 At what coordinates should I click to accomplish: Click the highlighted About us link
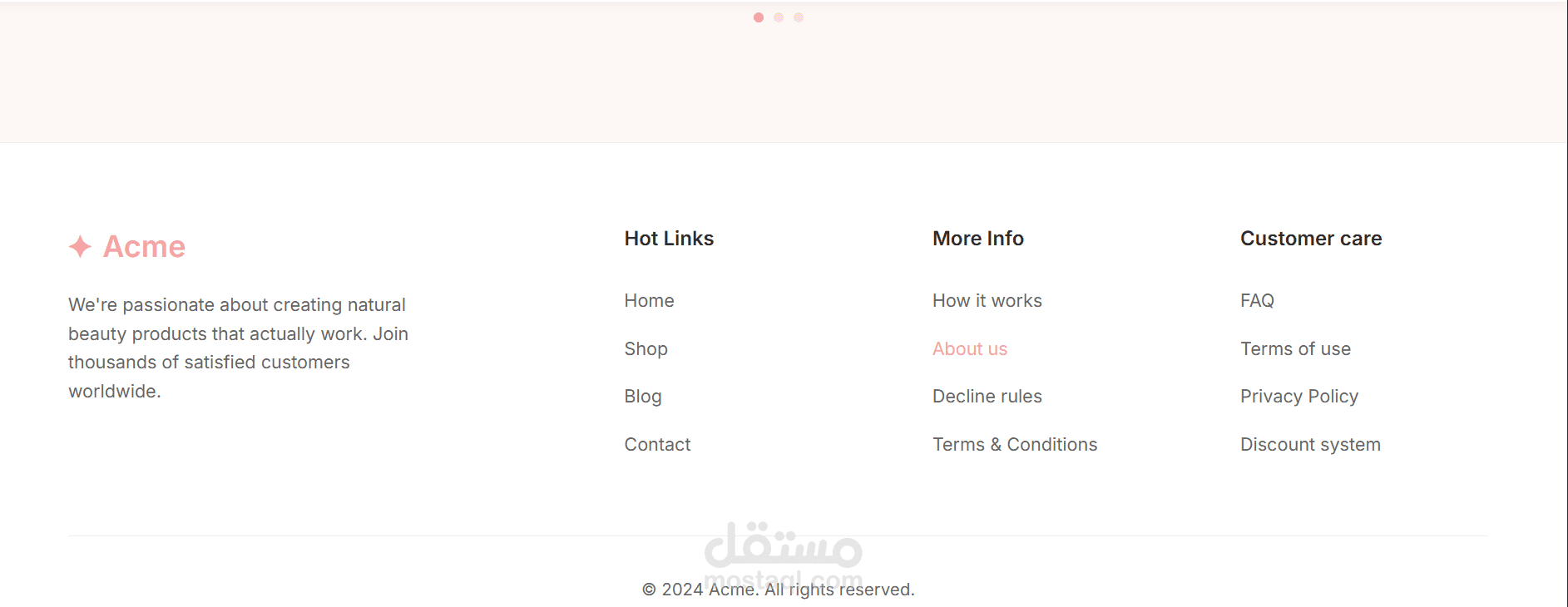(x=969, y=349)
